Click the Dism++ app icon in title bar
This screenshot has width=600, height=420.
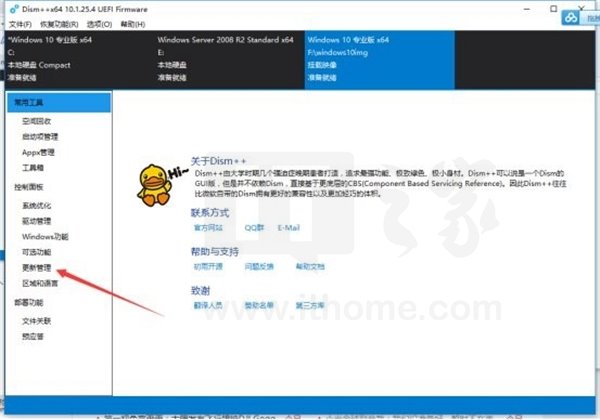[x=14, y=9]
